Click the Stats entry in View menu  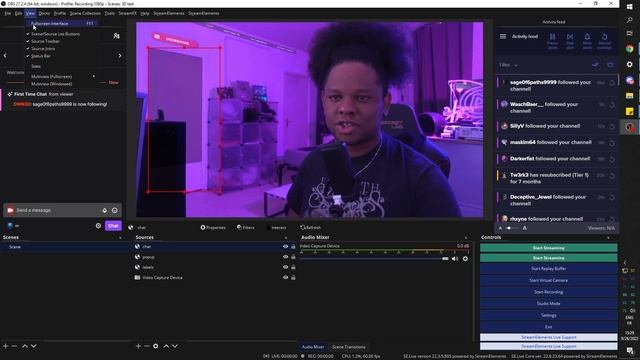click(36, 66)
